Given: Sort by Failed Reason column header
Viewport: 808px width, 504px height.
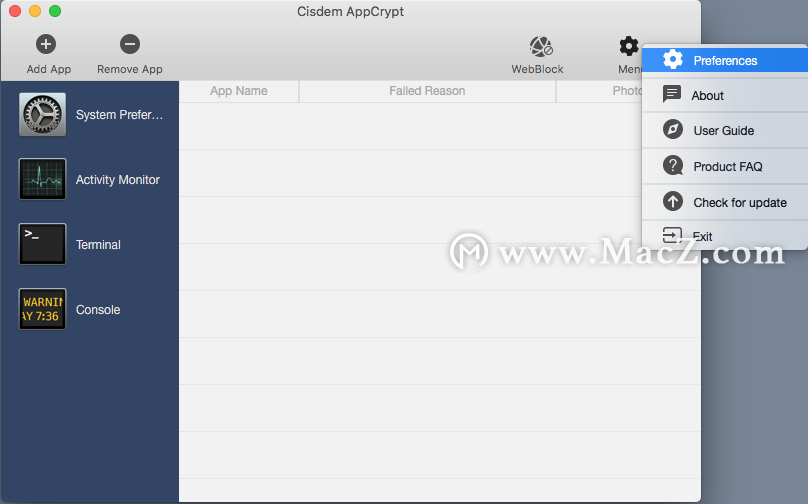Looking at the screenshot, I should point(427,91).
